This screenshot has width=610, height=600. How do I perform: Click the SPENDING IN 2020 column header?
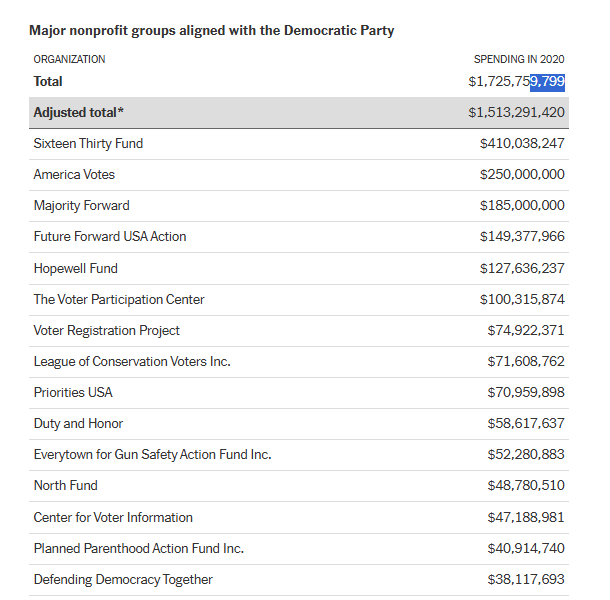point(519,60)
